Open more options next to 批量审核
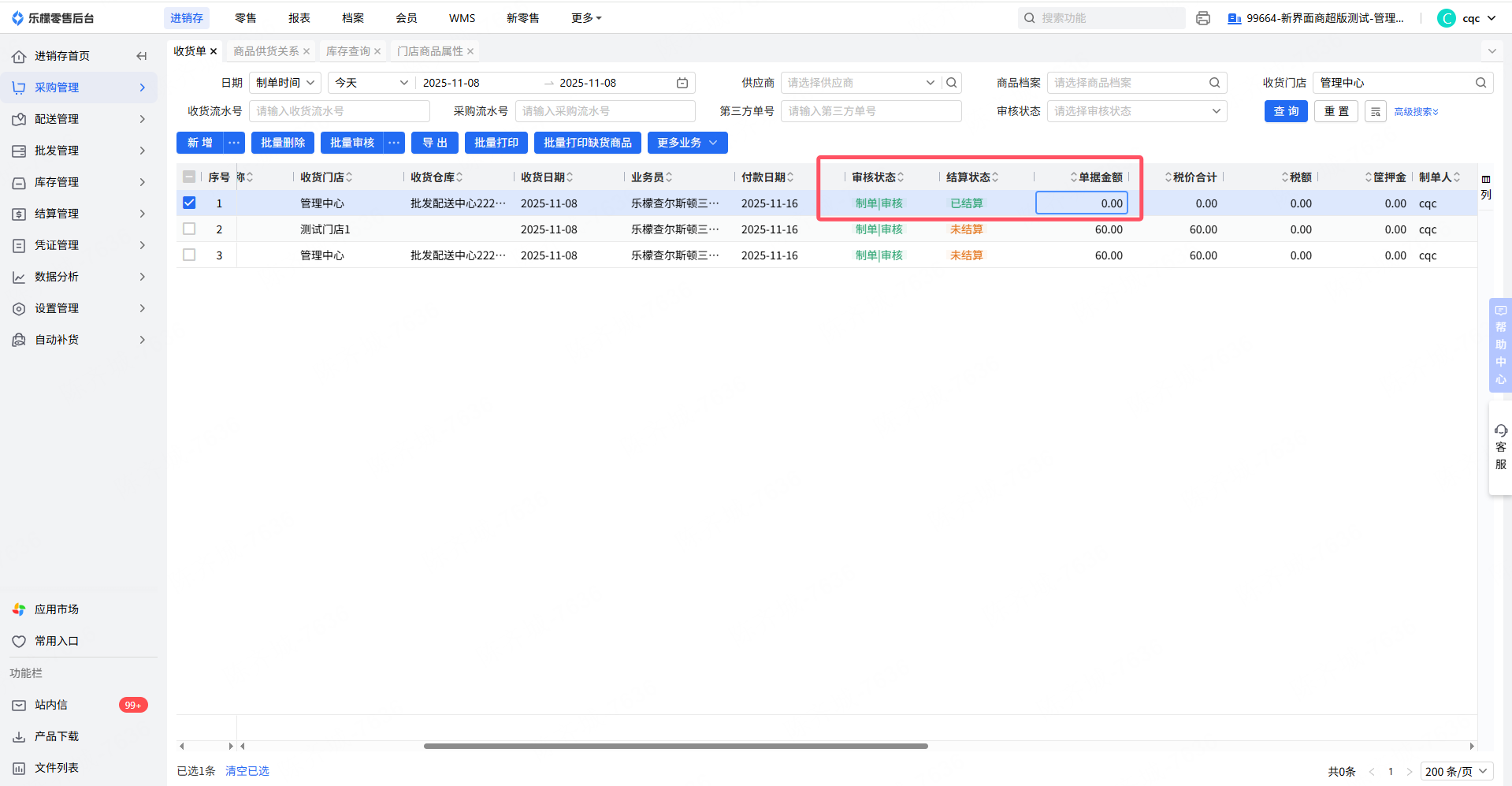Screen dimensions: 1512x786 click(394, 143)
